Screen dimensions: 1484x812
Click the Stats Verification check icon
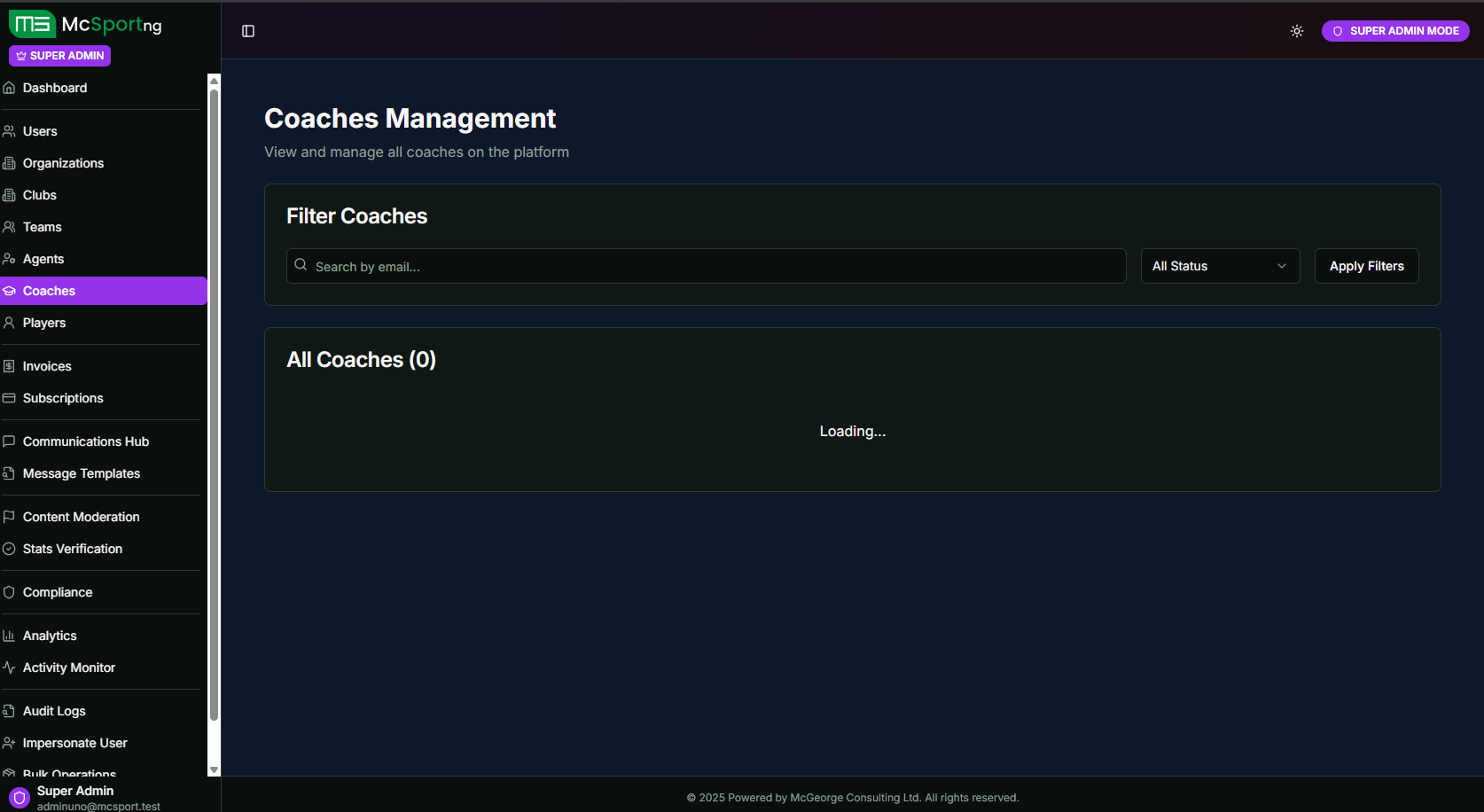coord(10,549)
